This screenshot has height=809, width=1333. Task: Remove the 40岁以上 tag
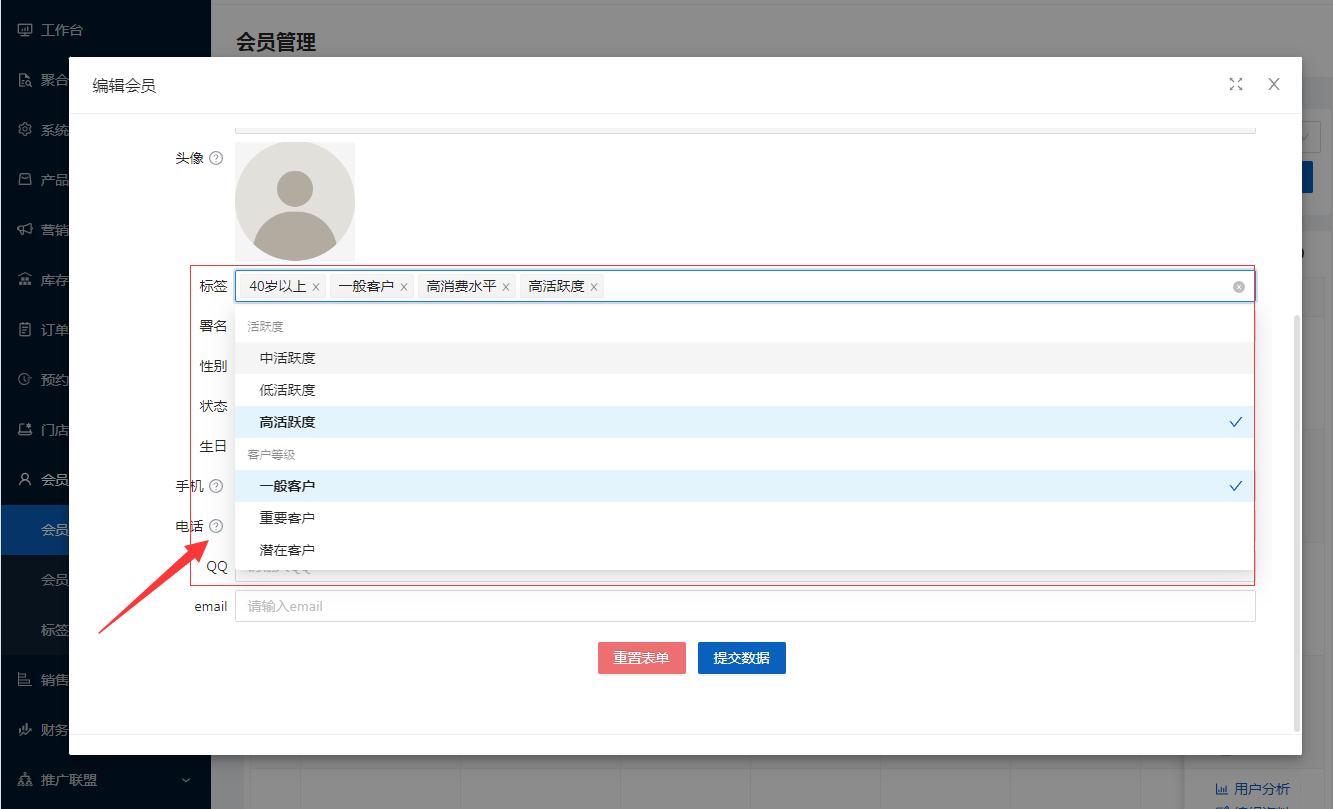pos(316,287)
